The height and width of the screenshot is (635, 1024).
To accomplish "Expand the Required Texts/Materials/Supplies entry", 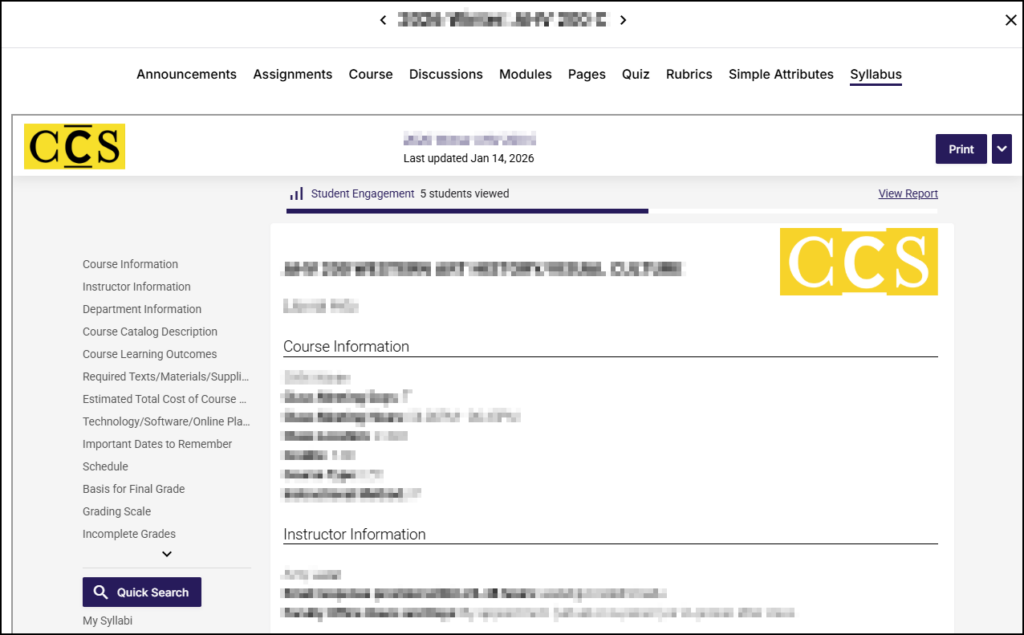I will [165, 376].
